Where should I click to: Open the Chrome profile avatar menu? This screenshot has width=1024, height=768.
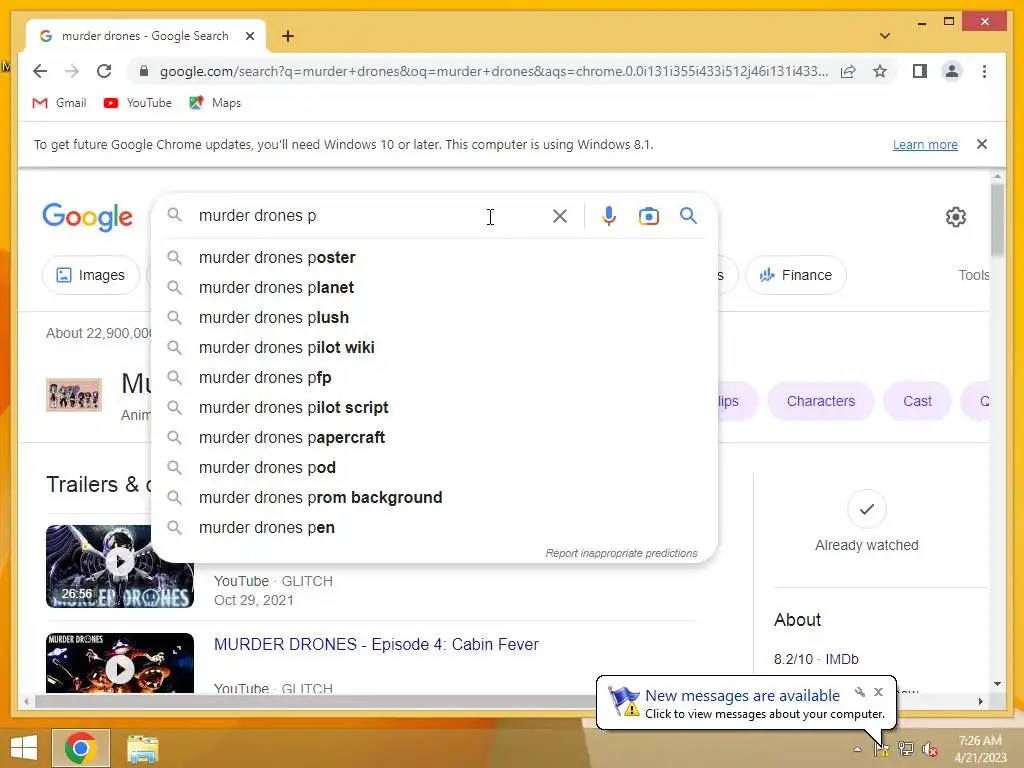[x=952, y=71]
